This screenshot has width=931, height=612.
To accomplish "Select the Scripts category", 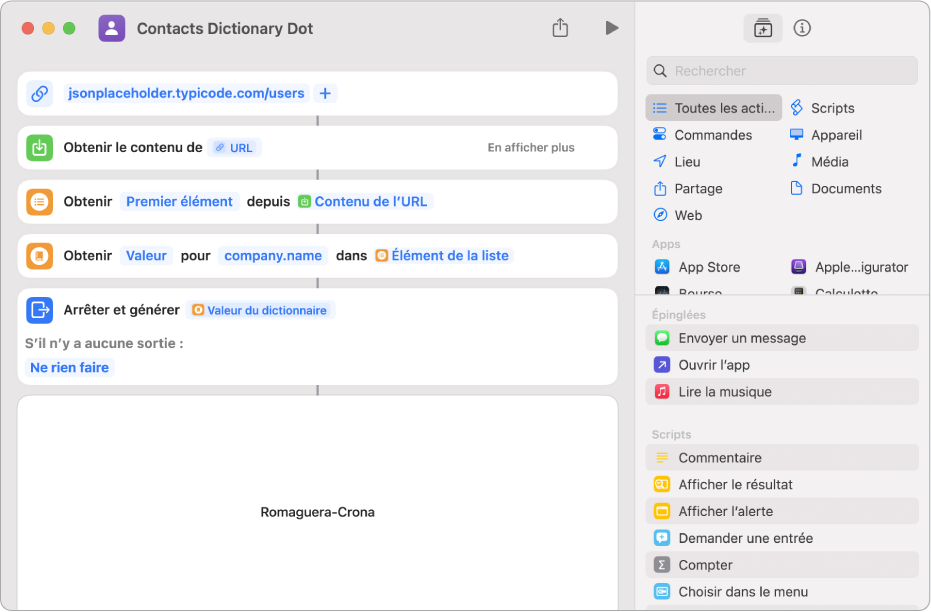I will (831, 108).
